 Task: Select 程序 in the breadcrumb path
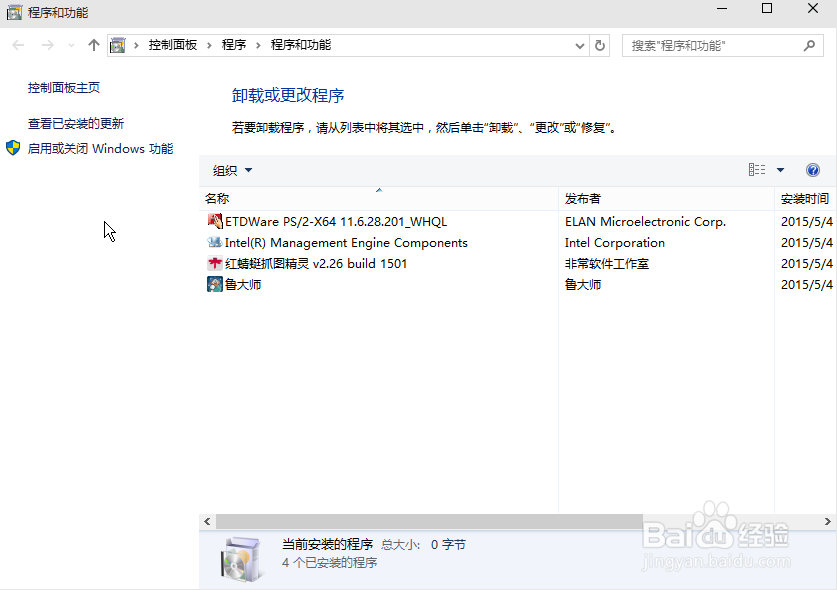[234, 45]
